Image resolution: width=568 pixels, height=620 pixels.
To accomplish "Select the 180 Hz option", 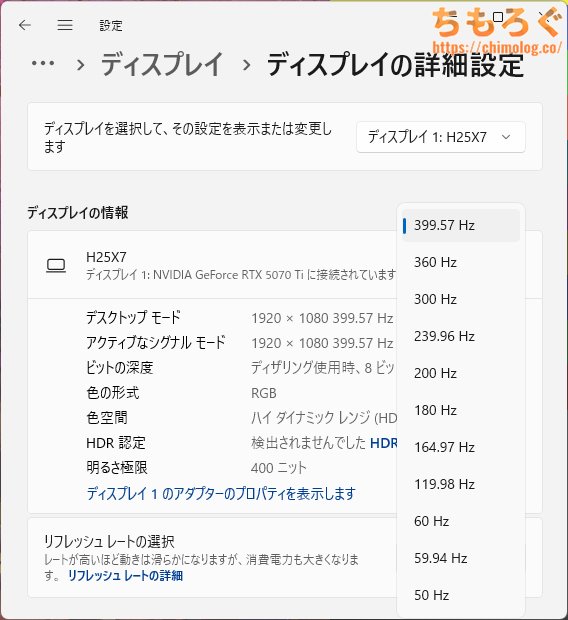I will tap(461, 410).
